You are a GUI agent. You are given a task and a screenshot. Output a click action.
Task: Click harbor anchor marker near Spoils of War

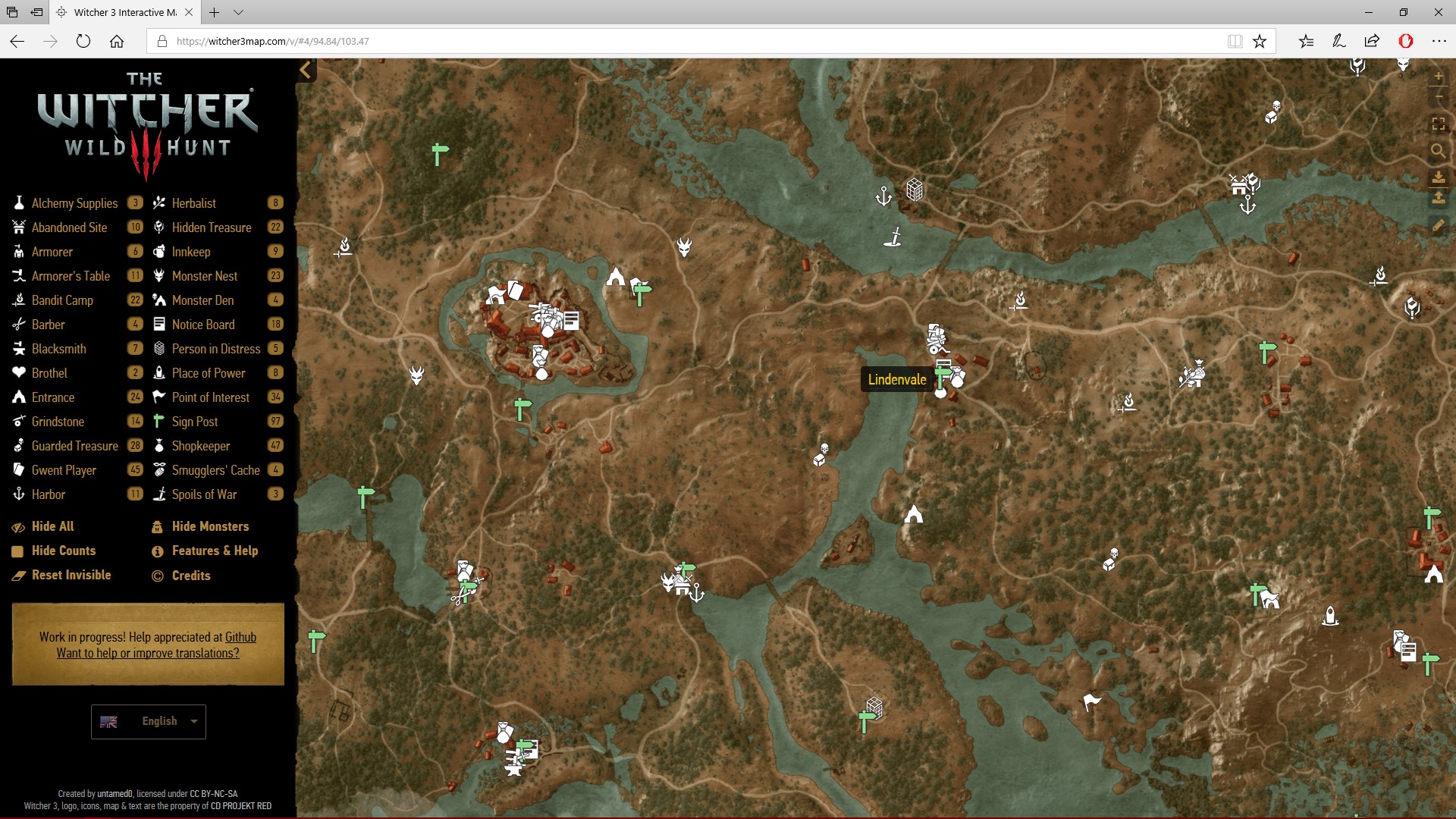click(x=883, y=196)
